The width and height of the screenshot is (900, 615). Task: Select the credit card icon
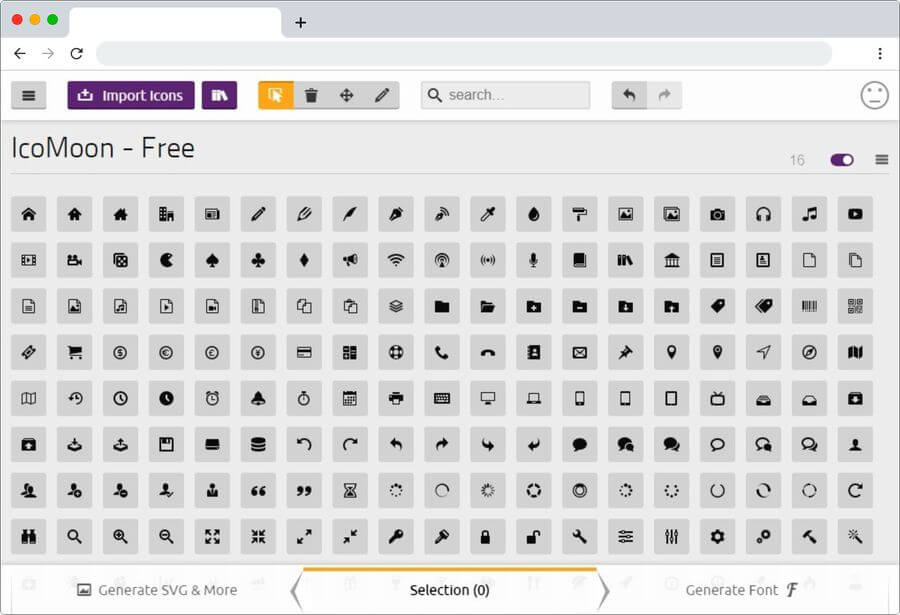304,352
